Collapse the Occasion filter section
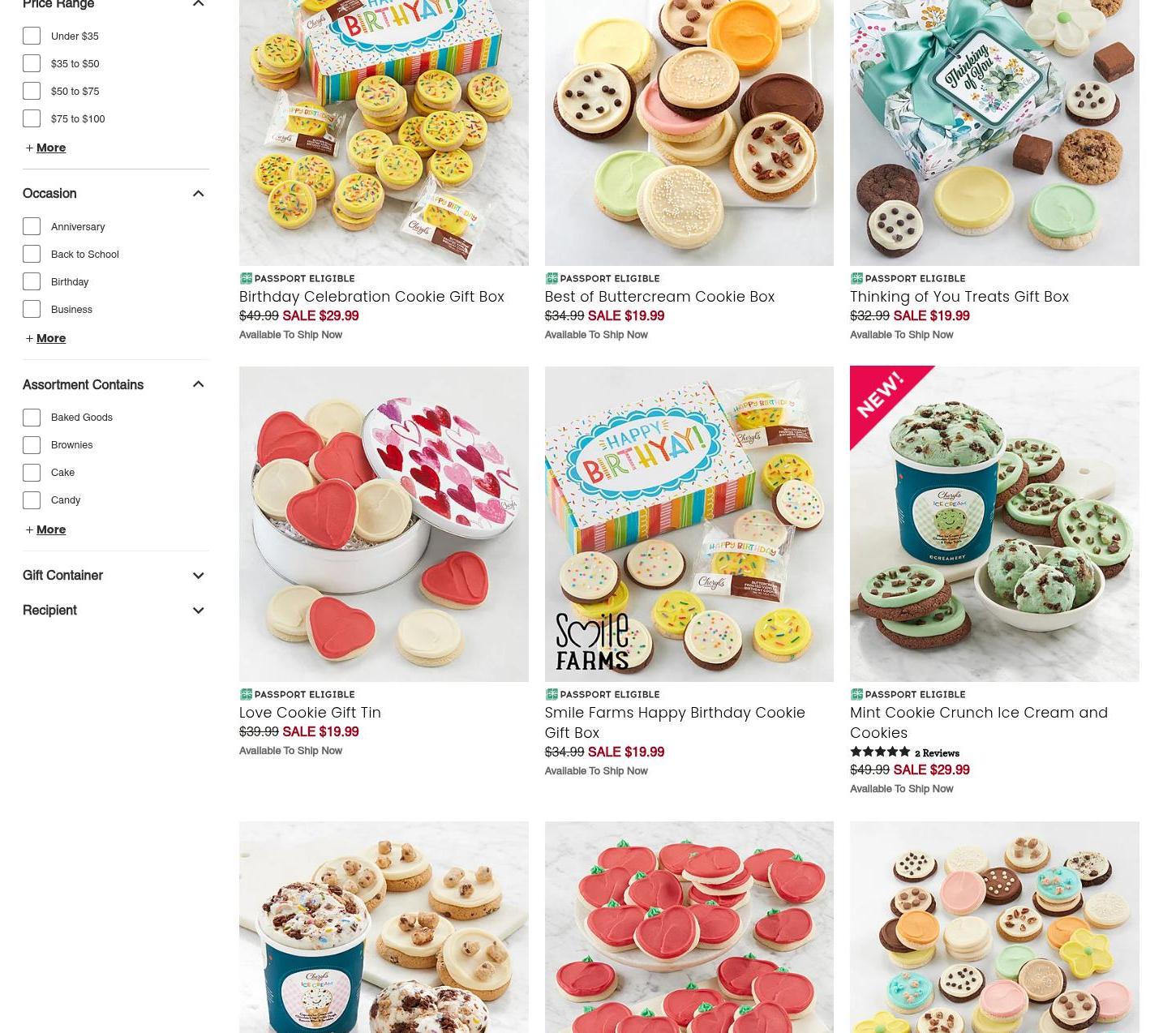This screenshot has width=1176, height=1033. point(198,194)
